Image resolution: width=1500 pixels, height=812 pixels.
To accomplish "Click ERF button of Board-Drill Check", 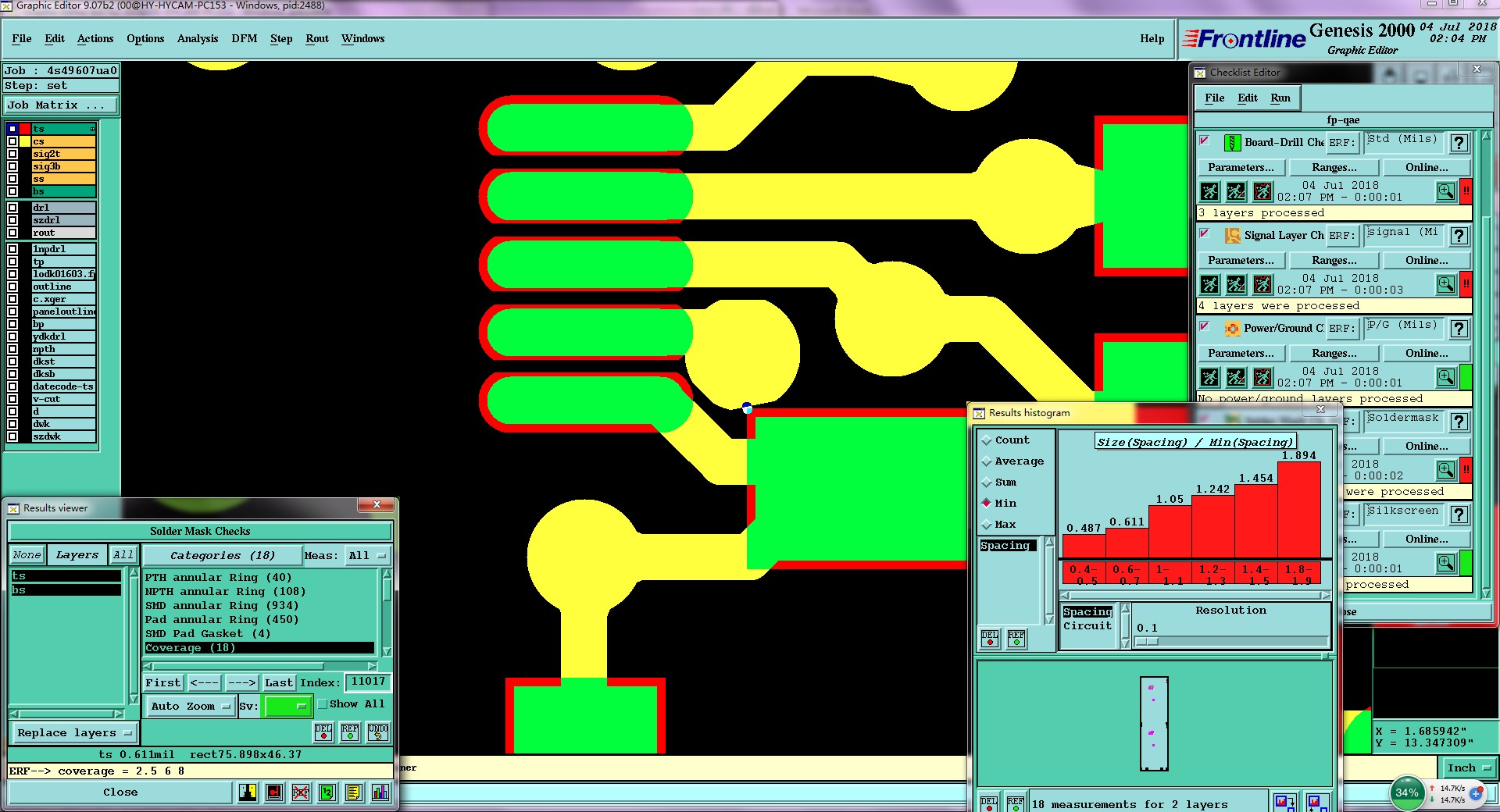I will (x=1341, y=143).
